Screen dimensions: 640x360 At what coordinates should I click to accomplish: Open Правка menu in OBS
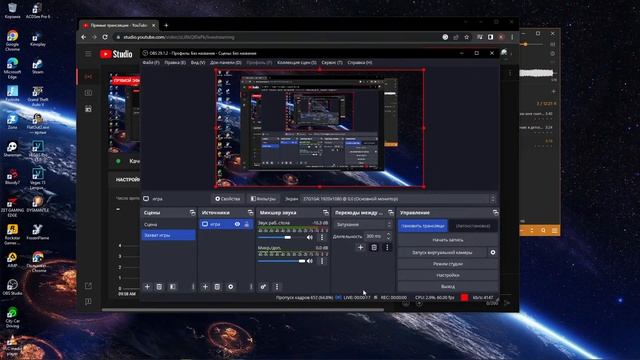click(175, 62)
